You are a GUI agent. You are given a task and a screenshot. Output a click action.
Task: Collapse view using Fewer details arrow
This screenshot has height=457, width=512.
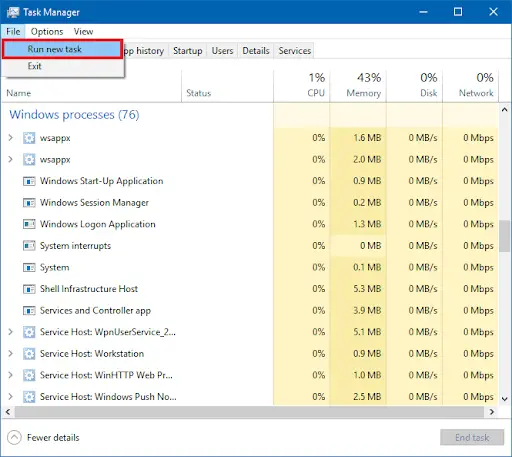tap(14, 438)
